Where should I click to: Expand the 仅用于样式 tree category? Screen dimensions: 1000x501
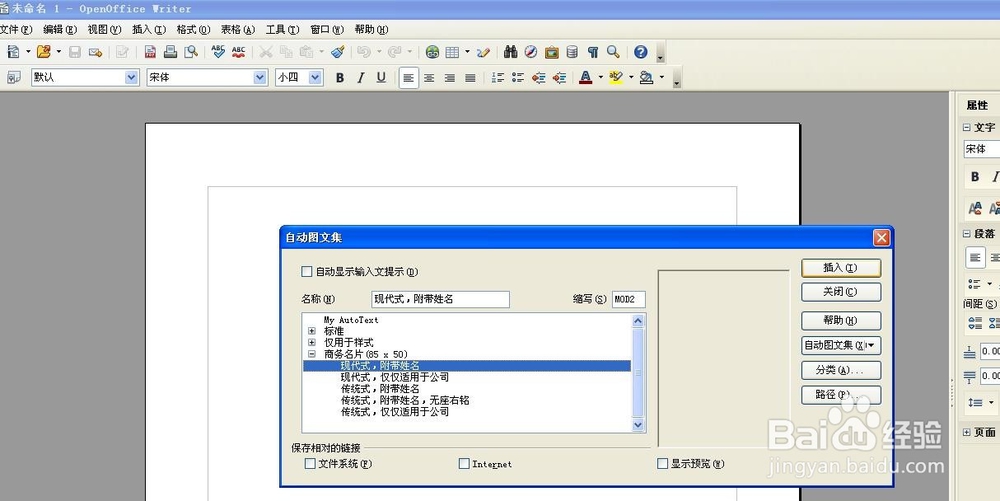312,342
